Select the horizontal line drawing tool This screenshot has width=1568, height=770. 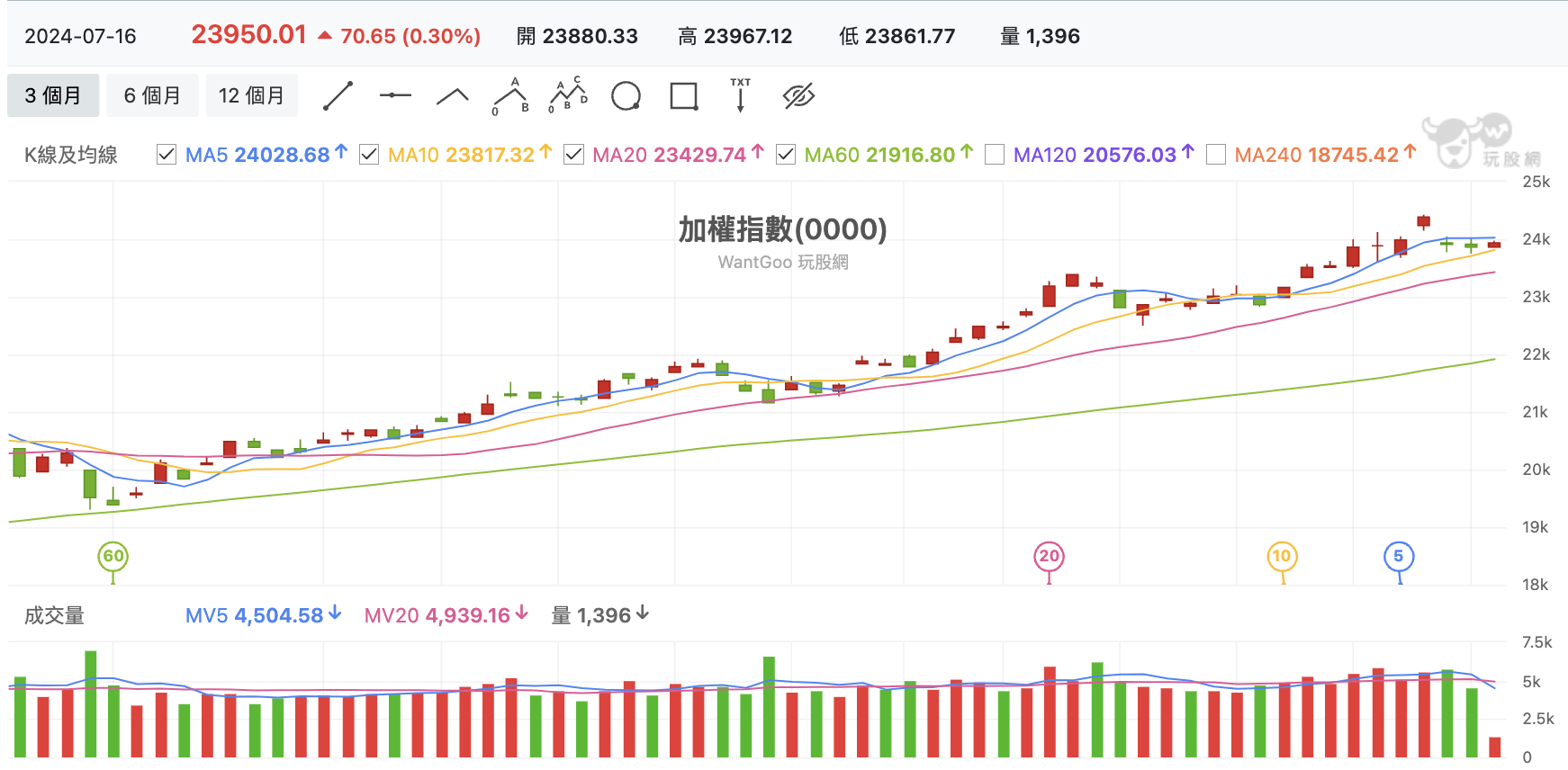coord(395,95)
